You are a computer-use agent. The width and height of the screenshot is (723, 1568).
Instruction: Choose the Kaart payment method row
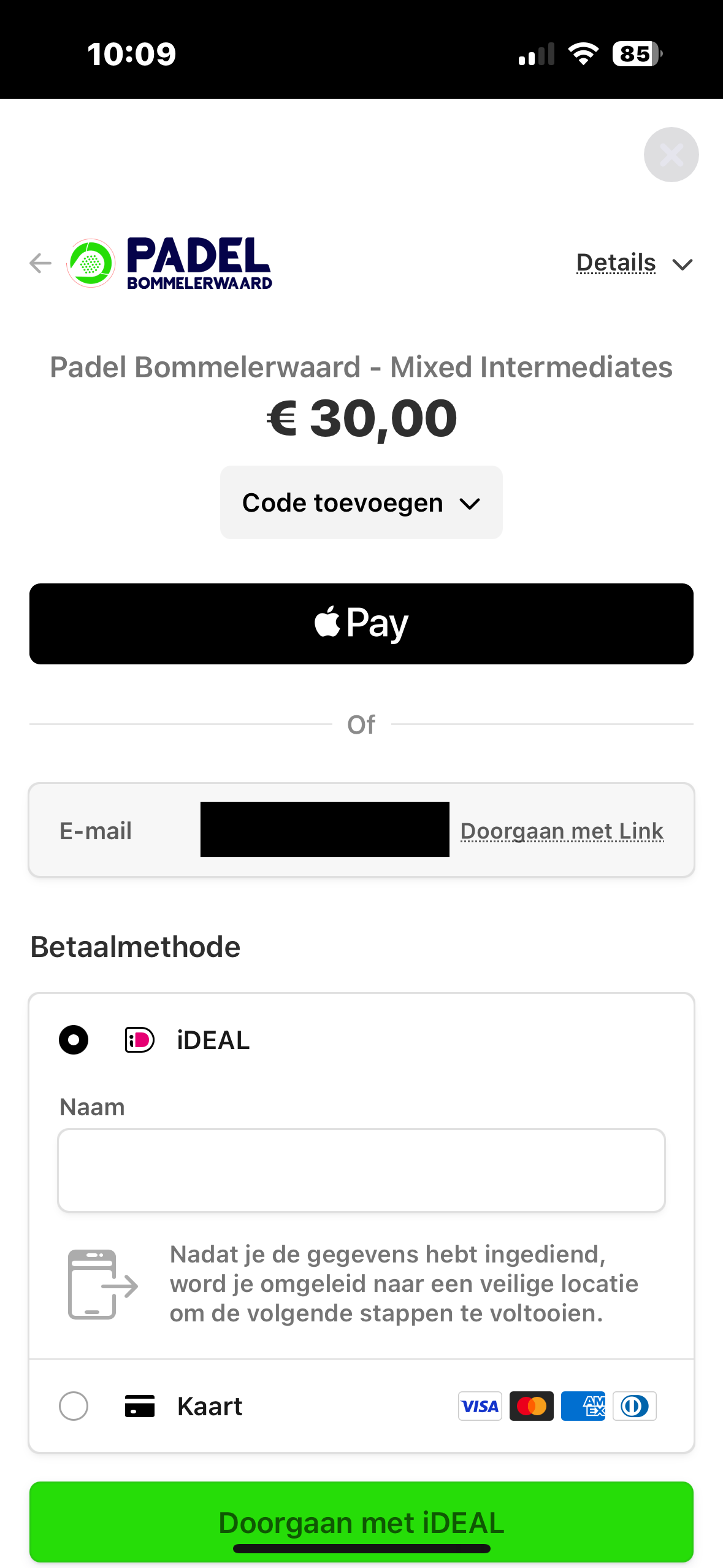[x=210, y=1406]
